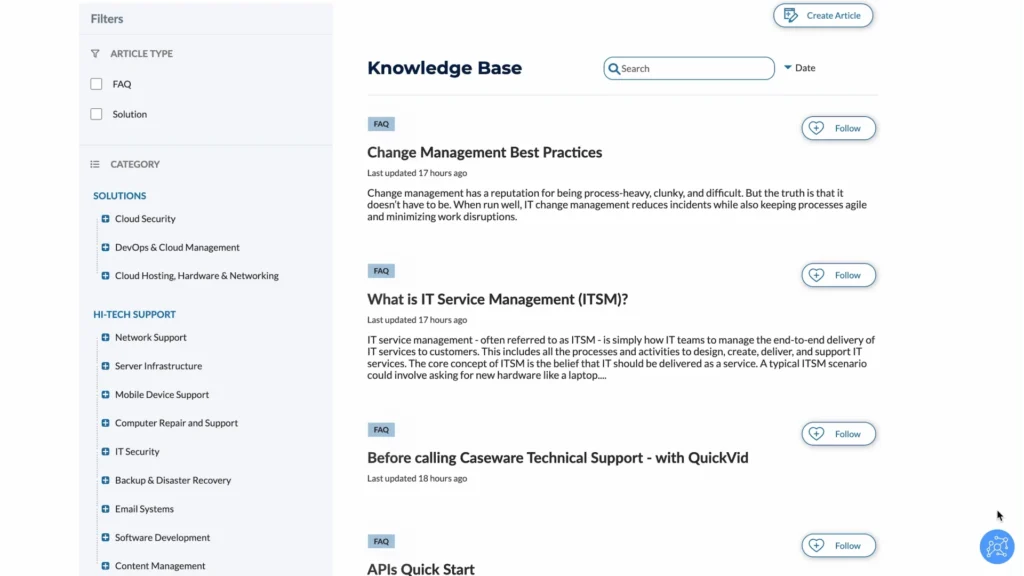The image size is (1024, 576).
Task: Expand the IT Security category
Action: 105,452
